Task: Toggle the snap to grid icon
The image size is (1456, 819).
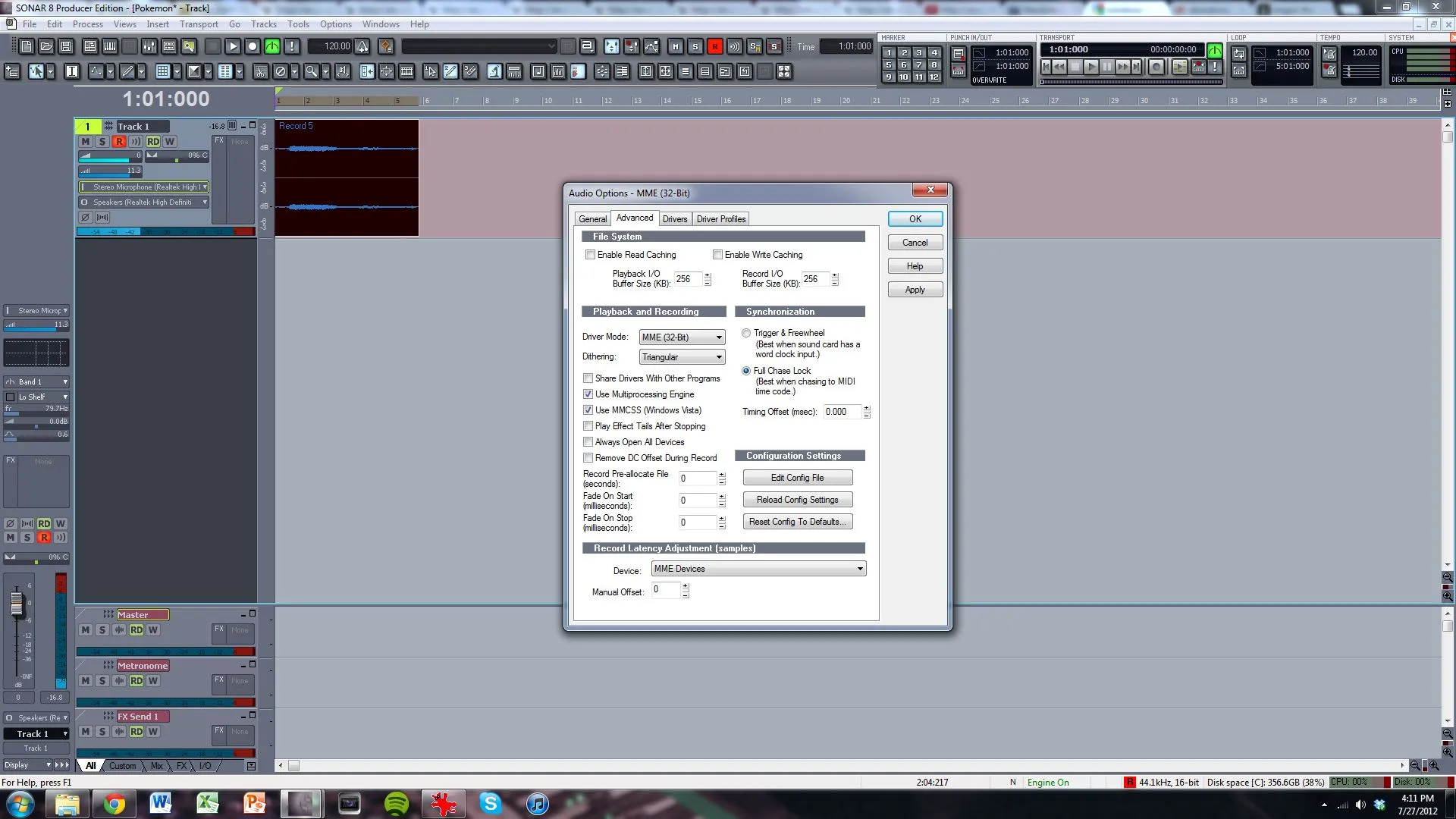Action: (x=162, y=71)
